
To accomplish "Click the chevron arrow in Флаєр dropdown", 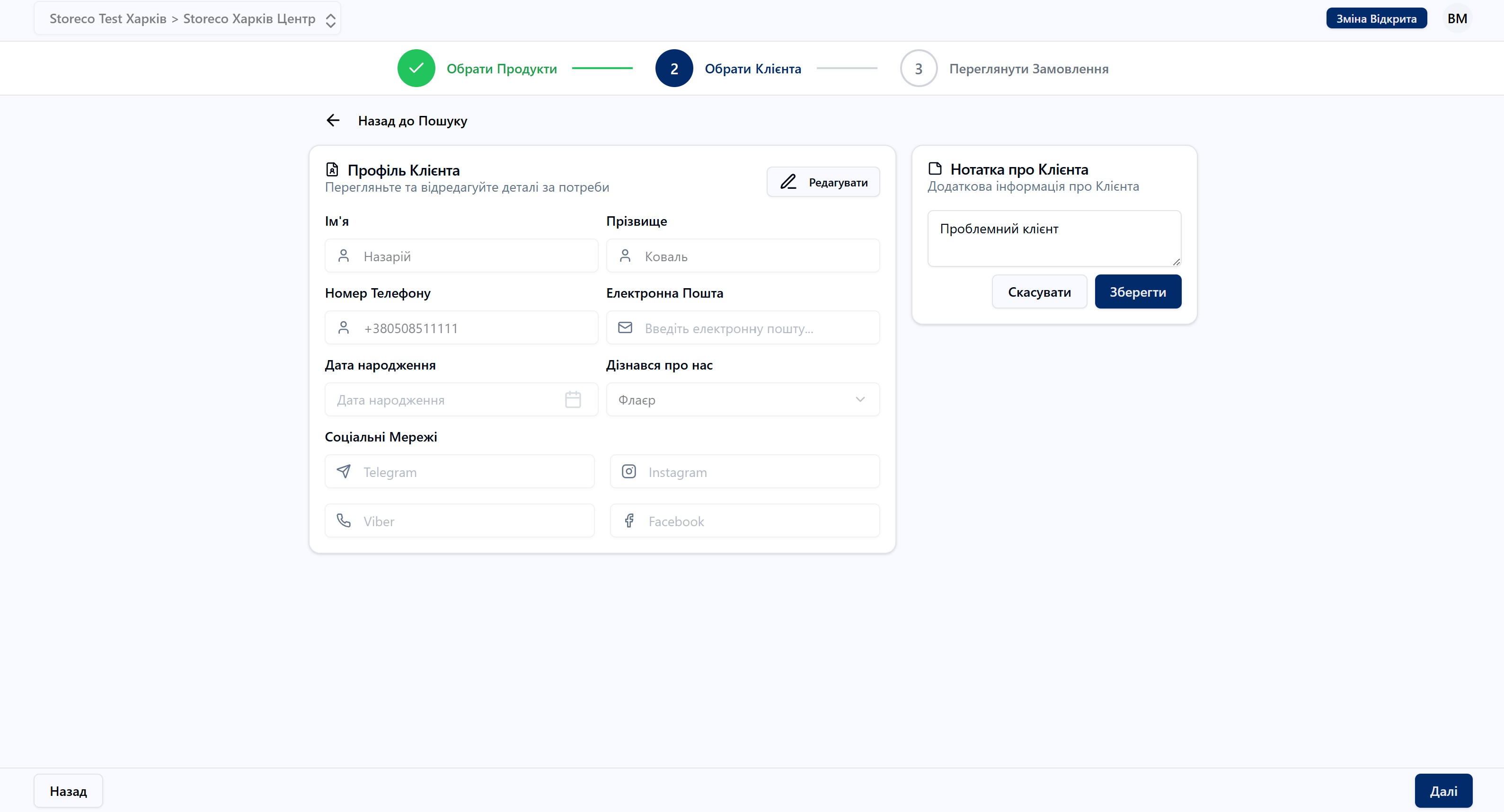I will pyautogui.click(x=859, y=400).
